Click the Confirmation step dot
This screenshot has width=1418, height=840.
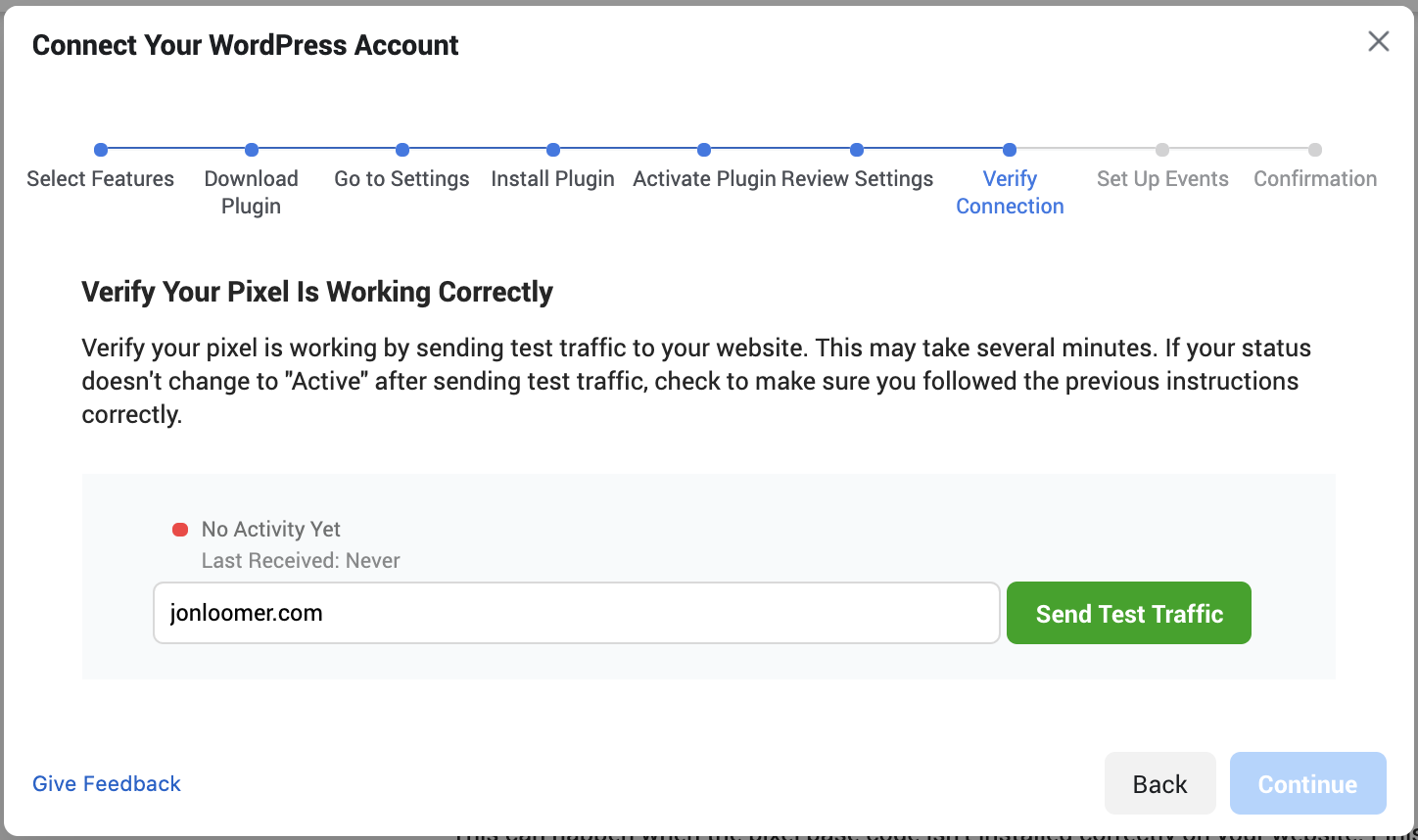click(1315, 150)
